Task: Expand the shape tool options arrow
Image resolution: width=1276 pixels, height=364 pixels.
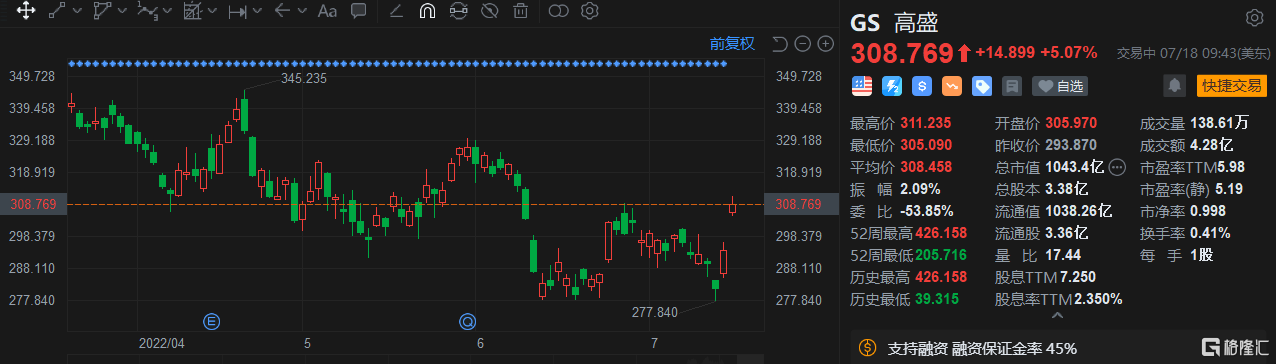Action: (121, 12)
